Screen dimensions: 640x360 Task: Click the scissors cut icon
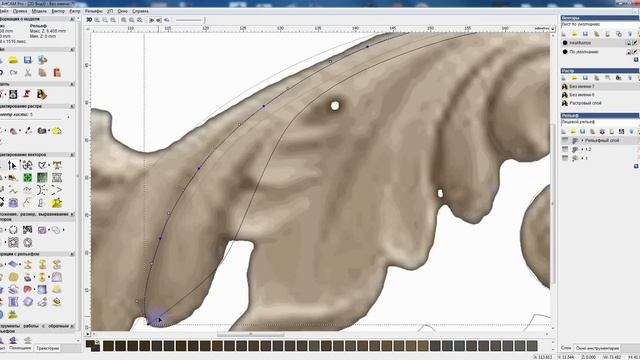pos(28,73)
